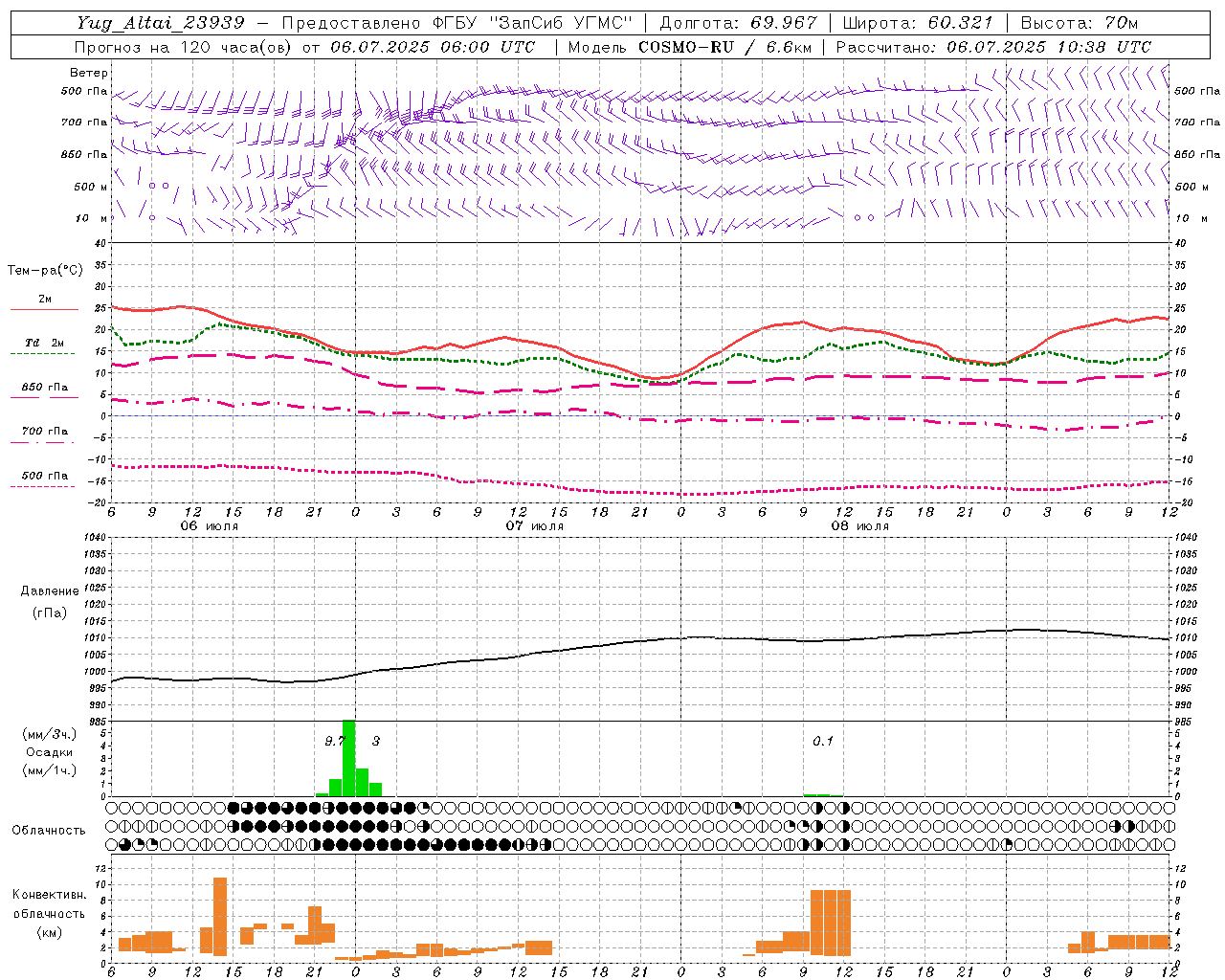Click the (мм/1ч.) unit label
This screenshot has height=980, width=1225.
click(49, 770)
